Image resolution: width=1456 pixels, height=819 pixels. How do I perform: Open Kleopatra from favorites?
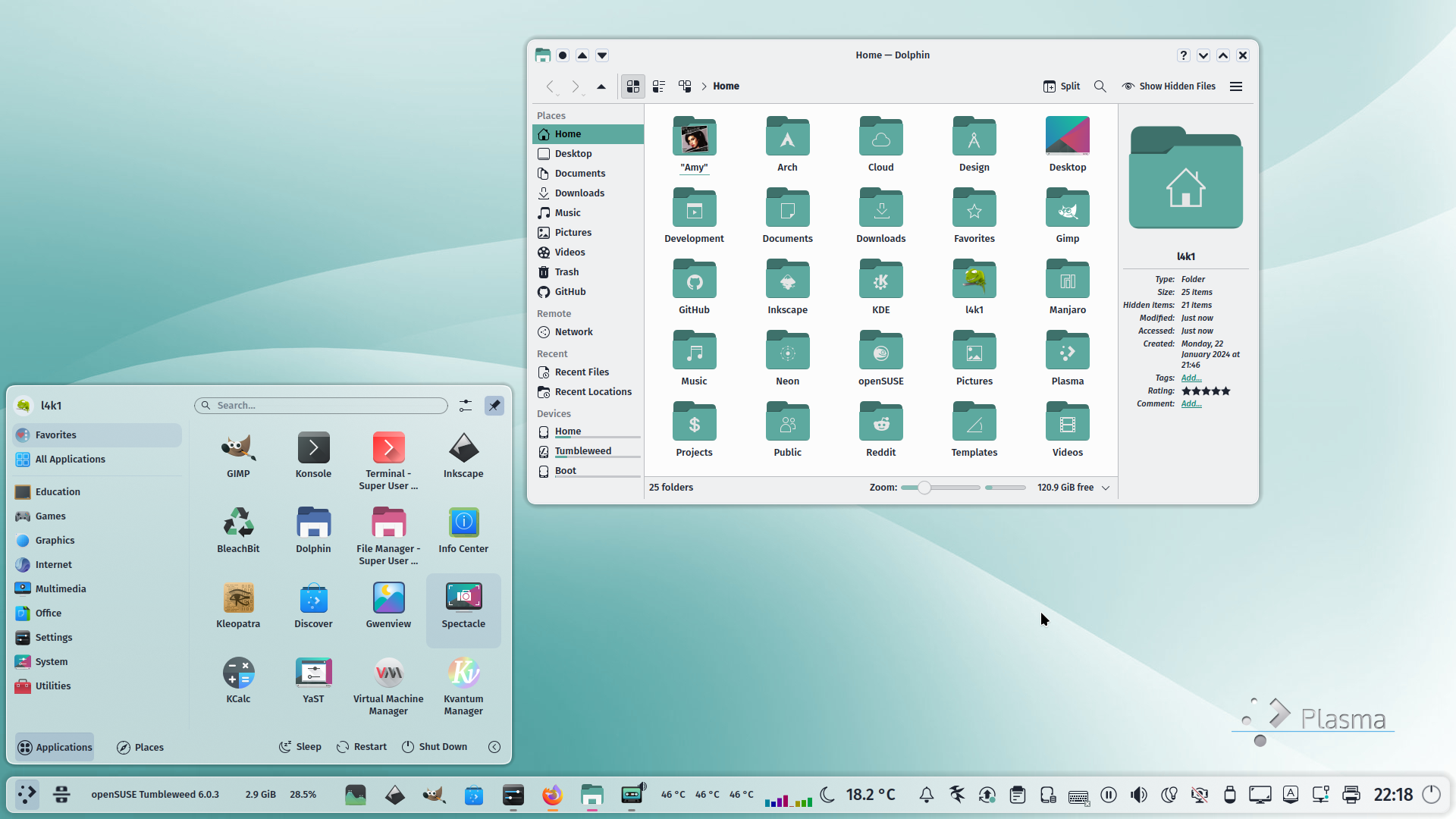pos(238,606)
